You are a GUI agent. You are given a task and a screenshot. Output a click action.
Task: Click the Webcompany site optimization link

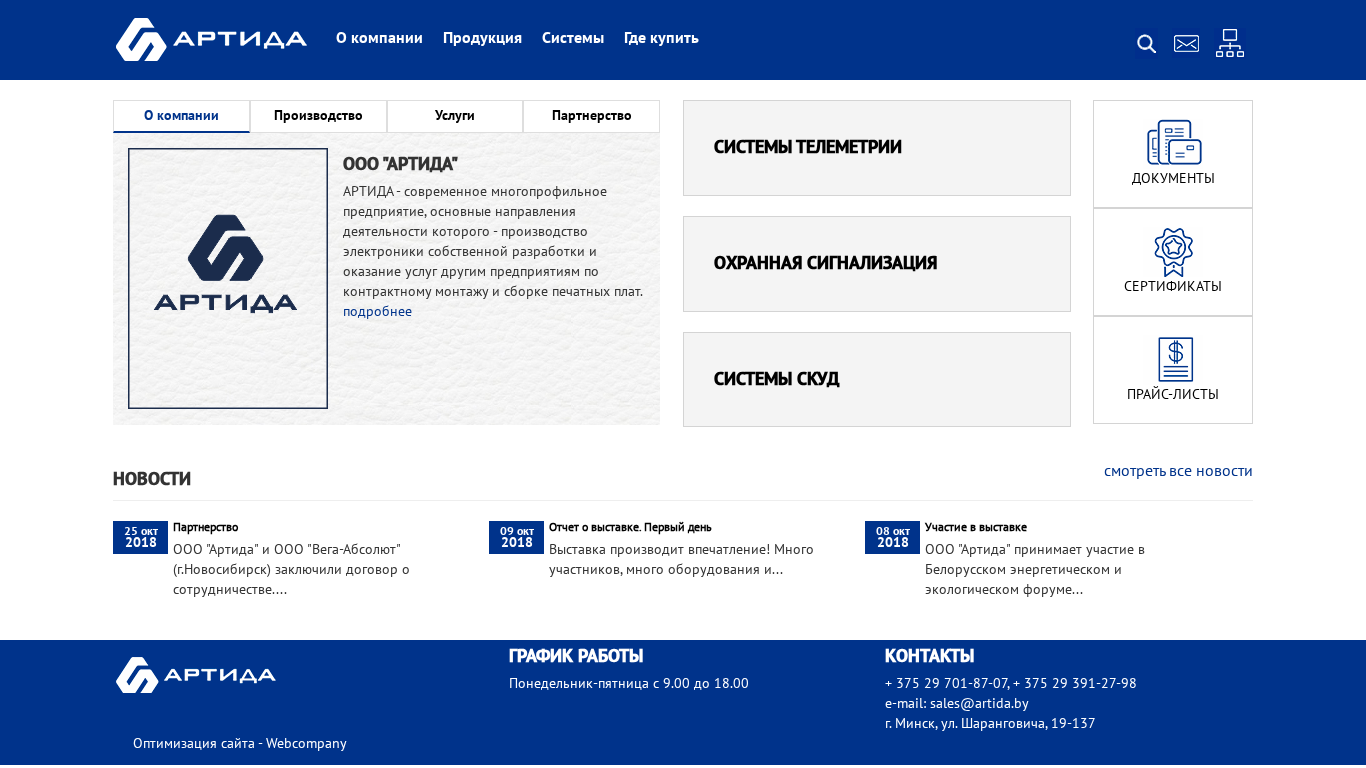click(306, 743)
